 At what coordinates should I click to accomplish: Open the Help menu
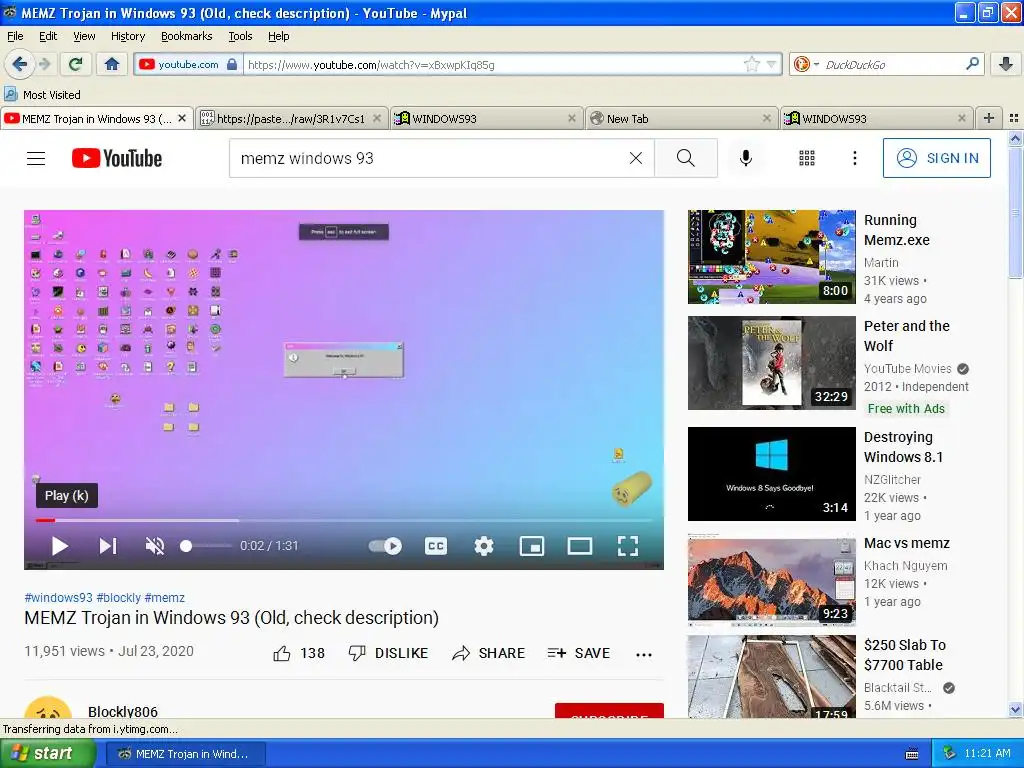[x=278, y=36]
